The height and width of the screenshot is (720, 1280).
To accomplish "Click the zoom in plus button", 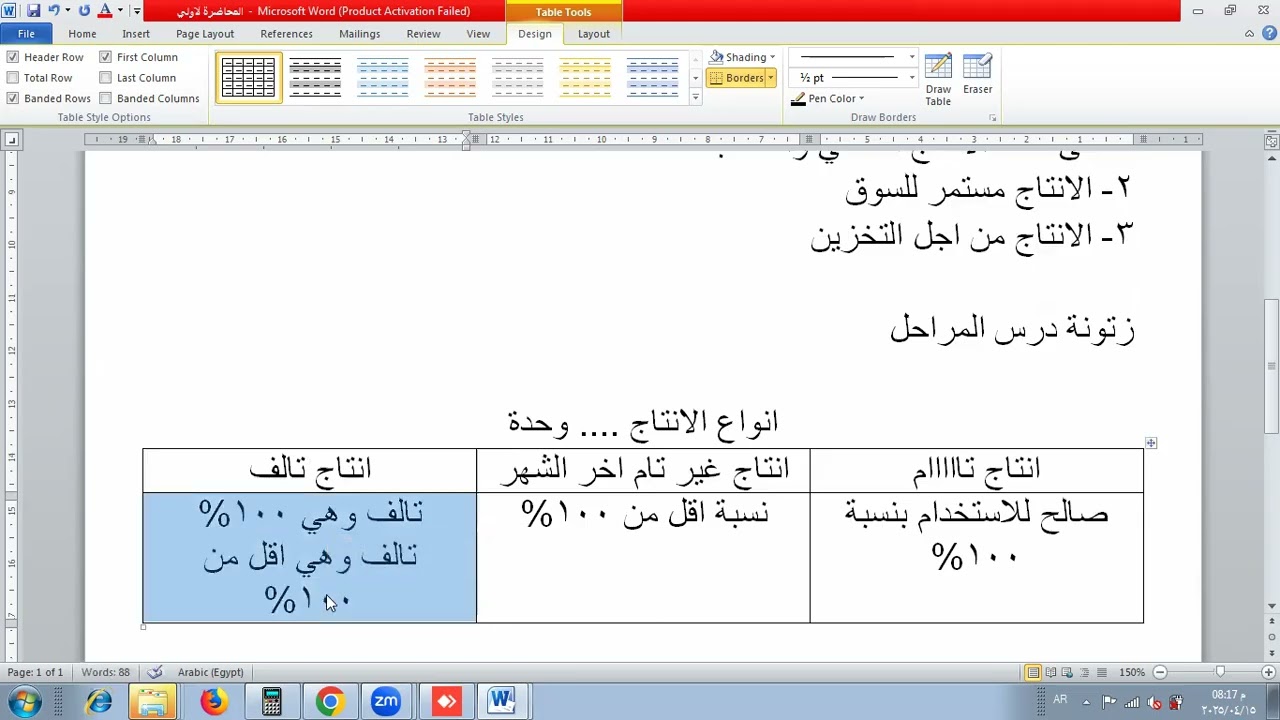I will [1268, 672].
